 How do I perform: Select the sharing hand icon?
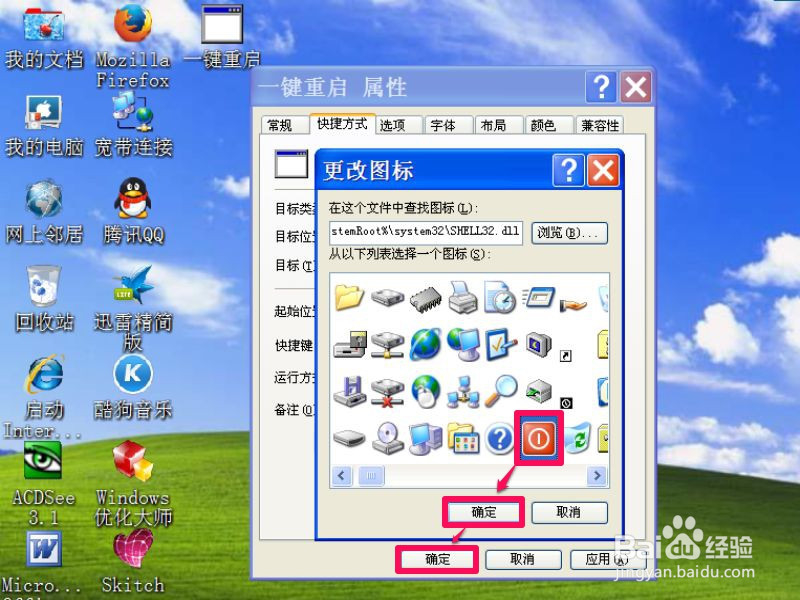pos(573,305)
